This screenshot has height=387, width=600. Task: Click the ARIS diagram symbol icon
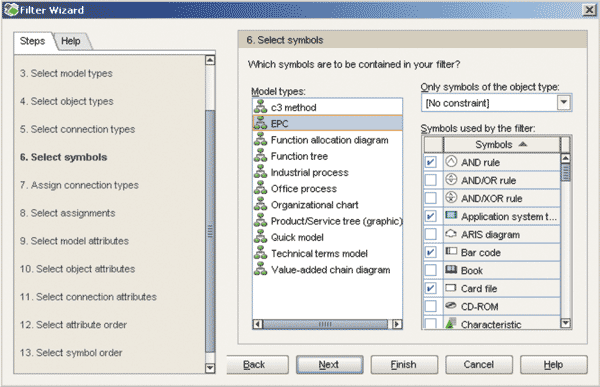452,233
